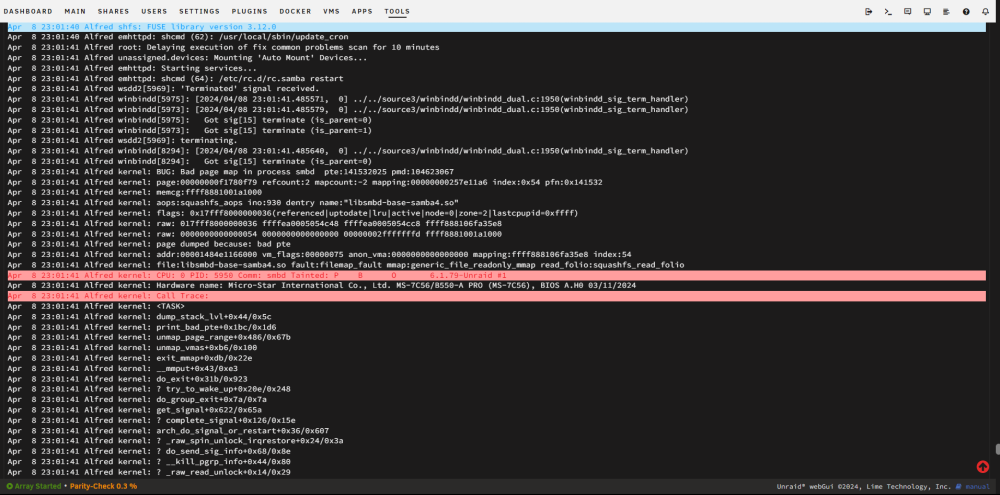Open the system info monitor icon
The image size is (1000, 495).
coord(927,11)
